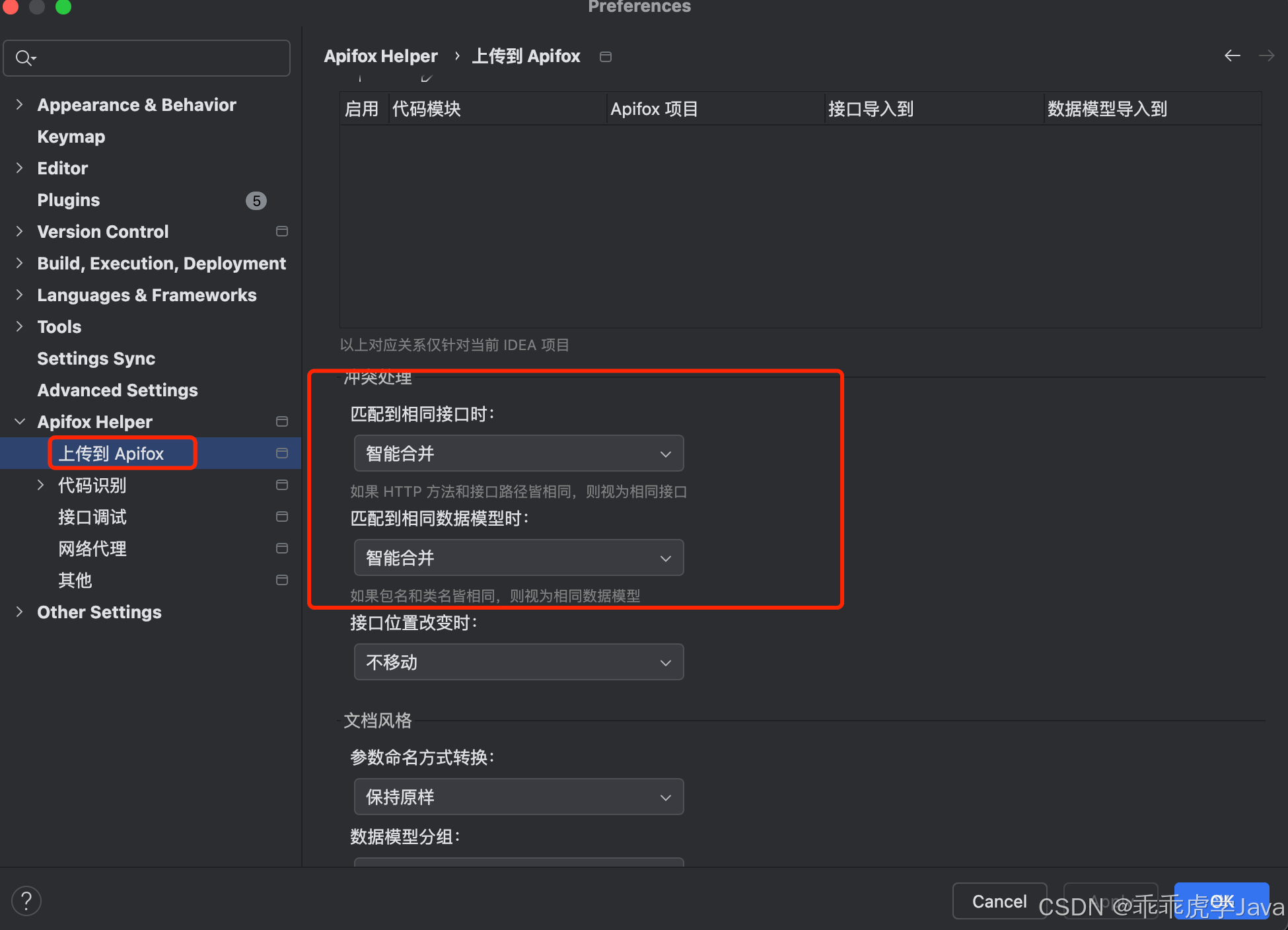
Task: Open the 参数命名方式转换 dropdown showing 保持原样
Action: click(x=519, y=797)
